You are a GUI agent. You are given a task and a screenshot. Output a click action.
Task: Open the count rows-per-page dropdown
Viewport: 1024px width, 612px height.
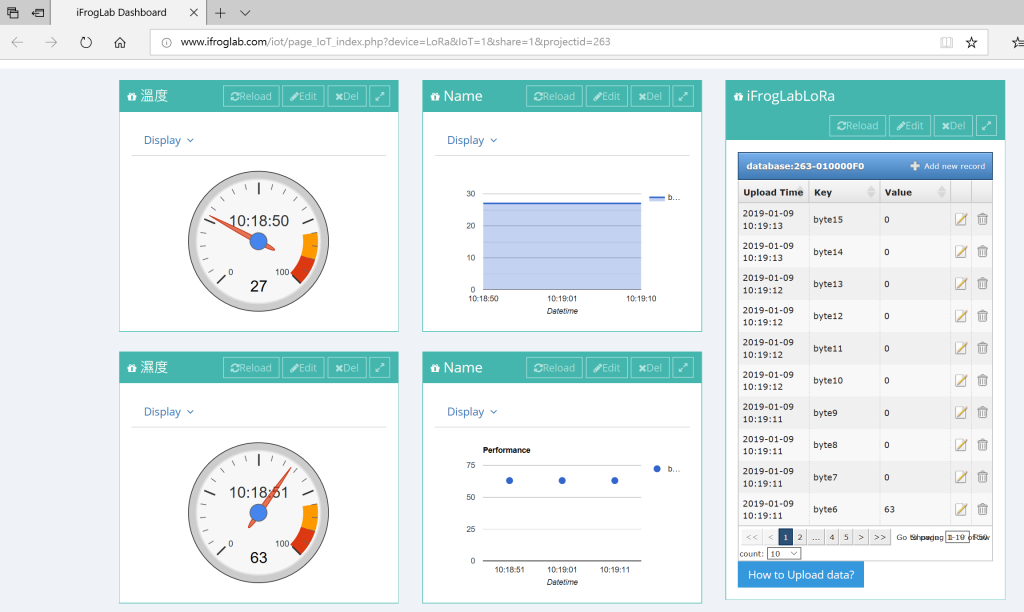tap(784, 554)
